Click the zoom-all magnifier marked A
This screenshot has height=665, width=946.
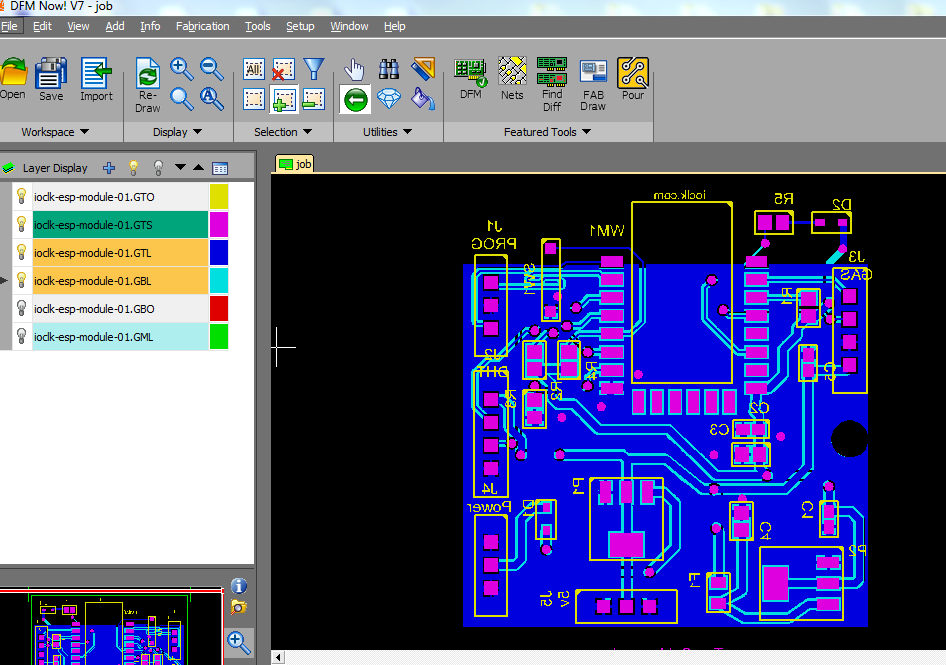(212, 99)
